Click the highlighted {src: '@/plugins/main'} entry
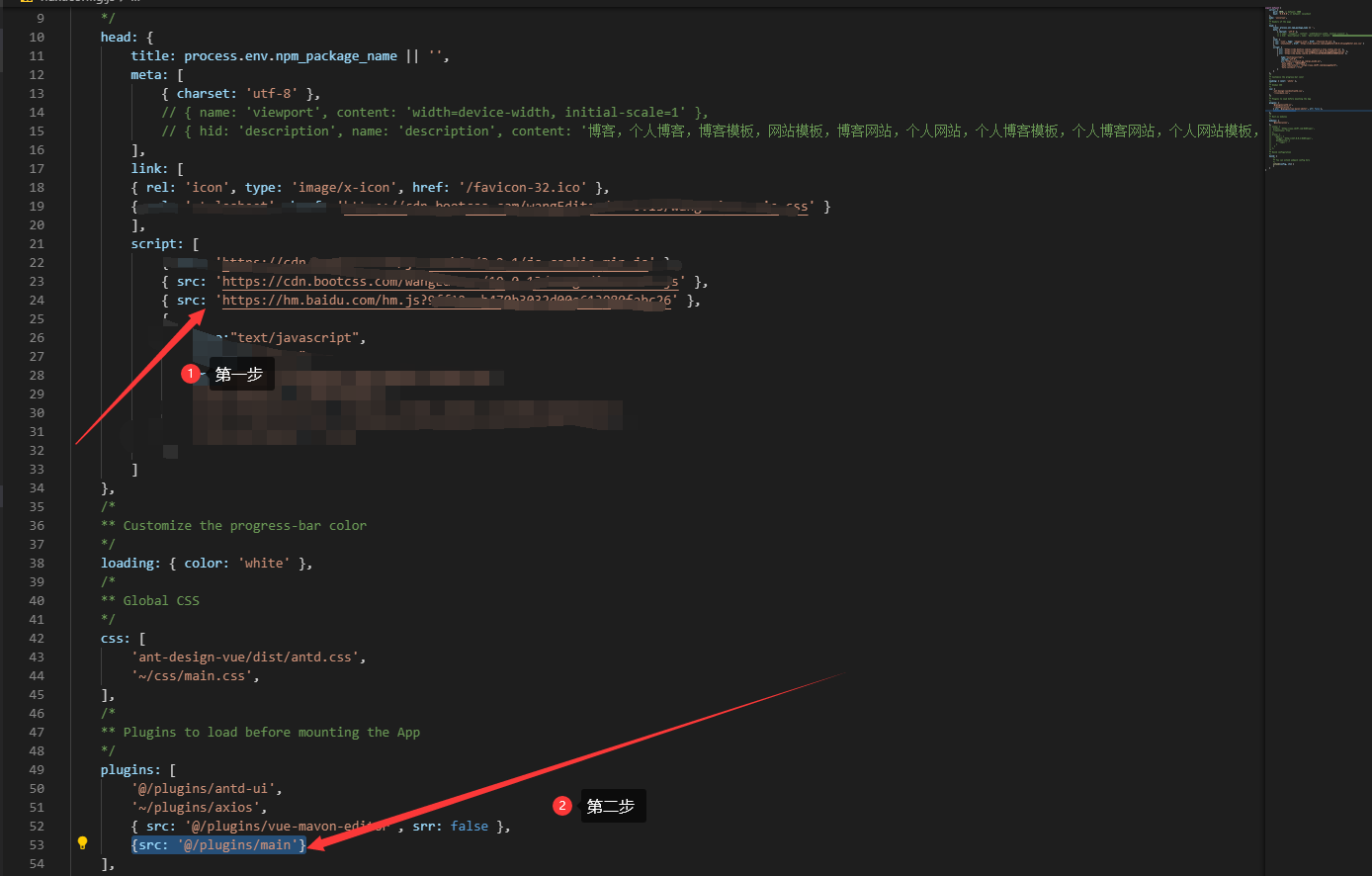The height and width of the screenshot is (876, 1372). tap(218, 845)
